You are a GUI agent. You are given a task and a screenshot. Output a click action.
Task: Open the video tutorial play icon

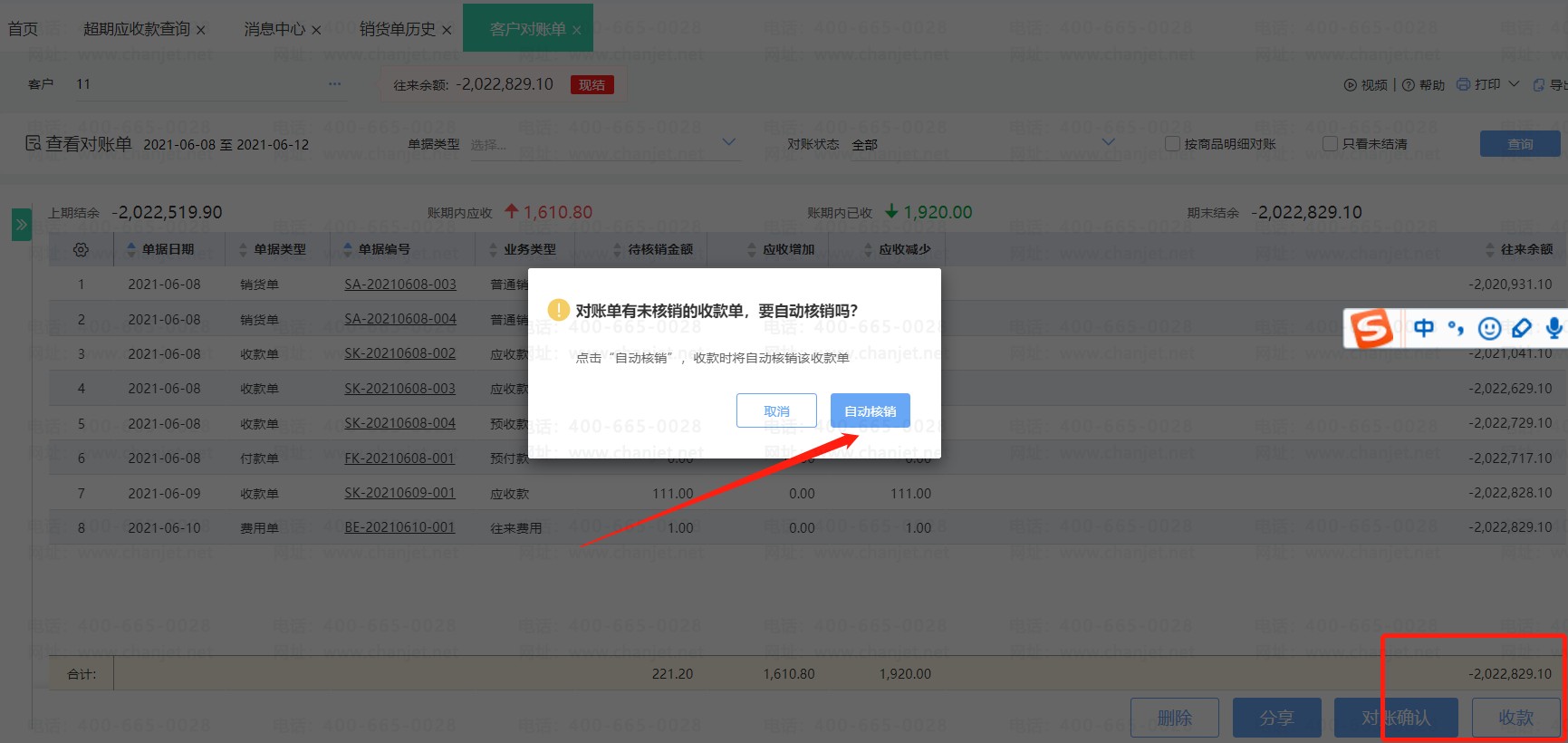point(1350,85)
